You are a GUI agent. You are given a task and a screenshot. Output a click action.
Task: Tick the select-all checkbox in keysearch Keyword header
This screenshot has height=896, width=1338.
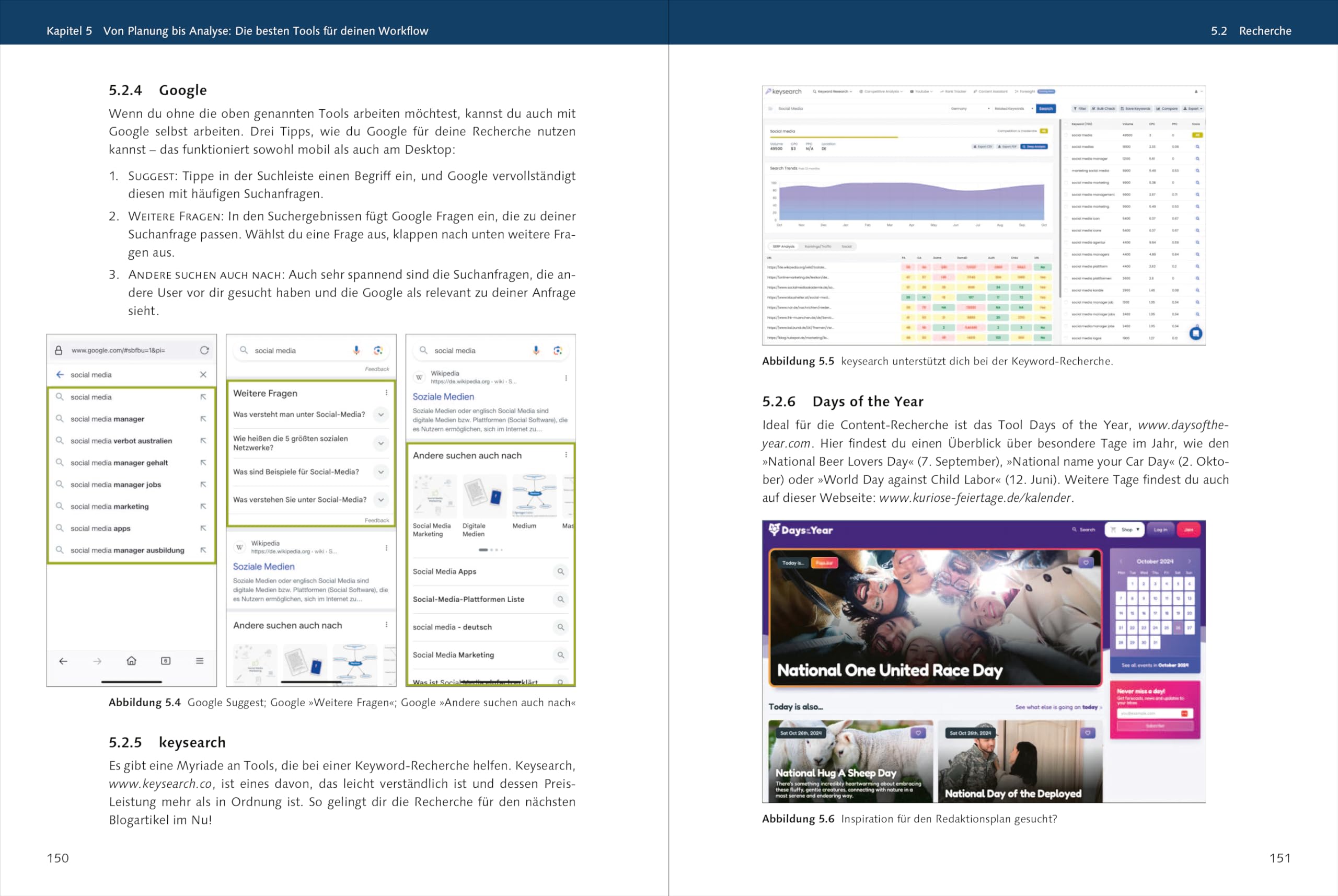[x=1066, y=123]
